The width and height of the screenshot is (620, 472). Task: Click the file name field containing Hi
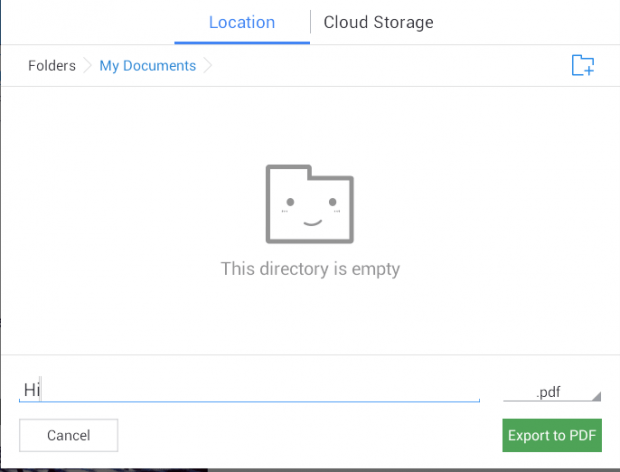[x=249, y=390]
